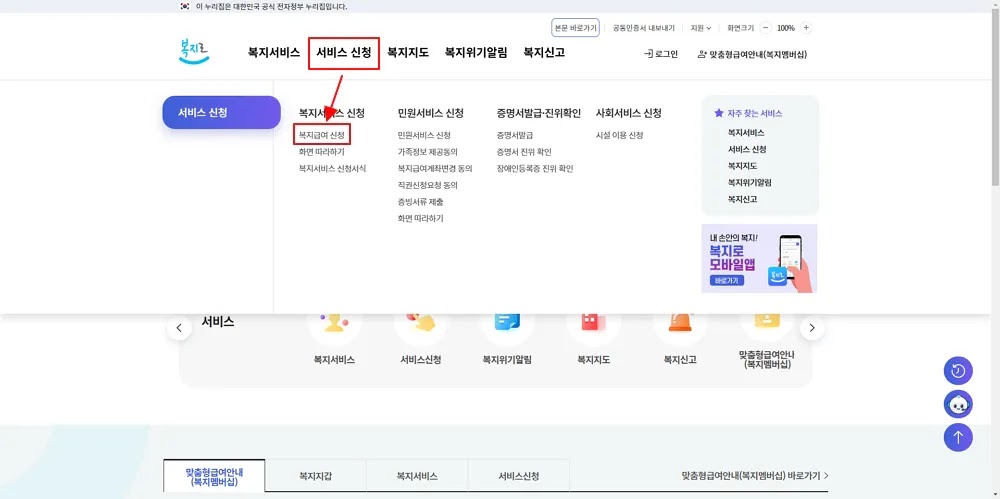Click the 100% screen size value
The height and width of the screenshot is (499, 1000).
point(786,28)
